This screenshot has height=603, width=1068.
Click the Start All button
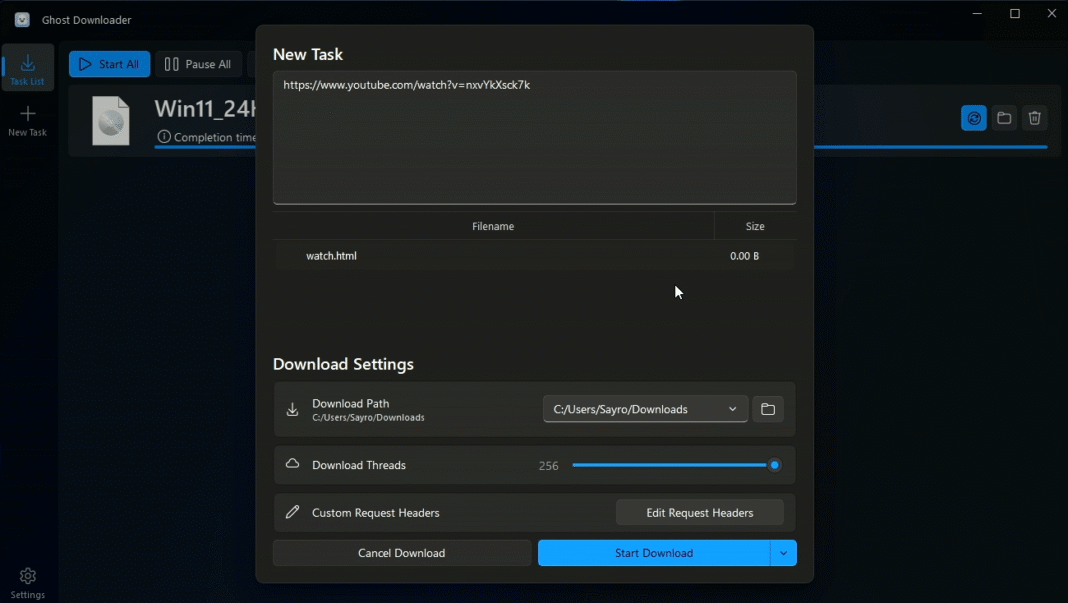(x=109, y=64)
